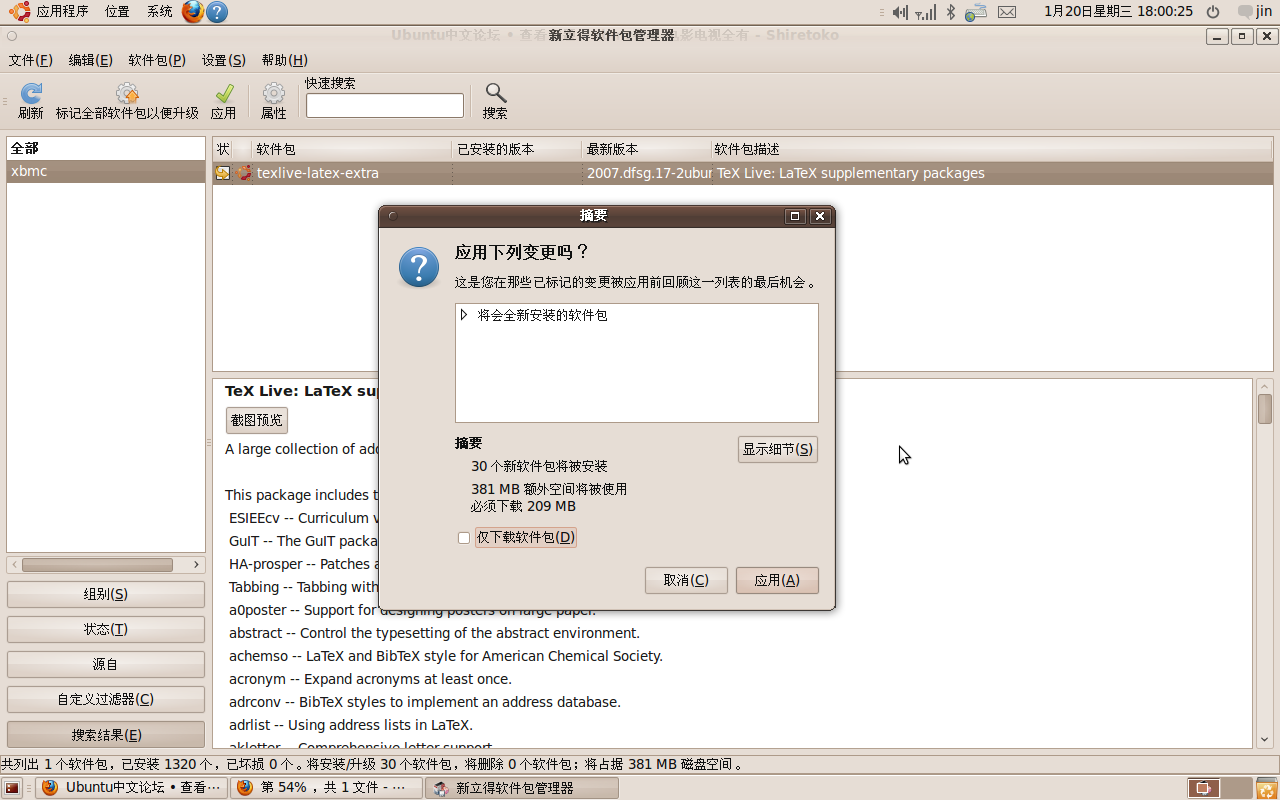Click the Sections (组别) filter button
1280x800 pixels.
106,594
